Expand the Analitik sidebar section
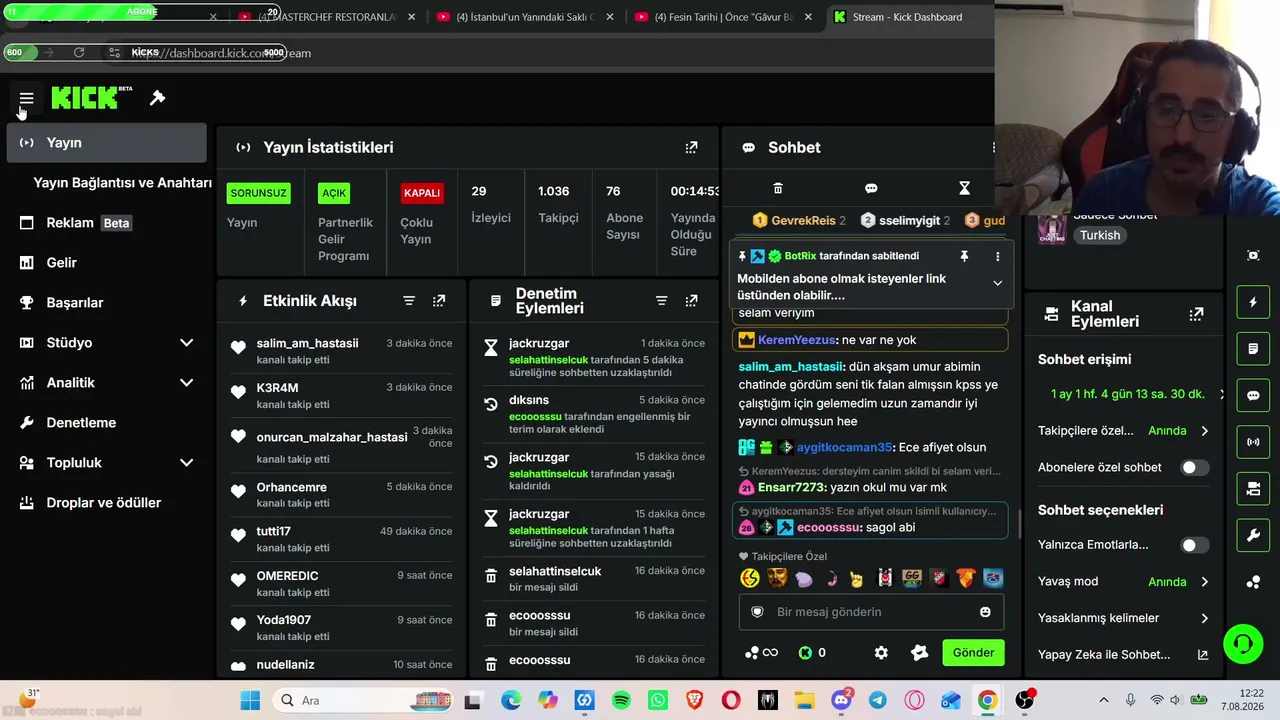Viewport: 1280px width, 720px height. (x=186, y=383)
